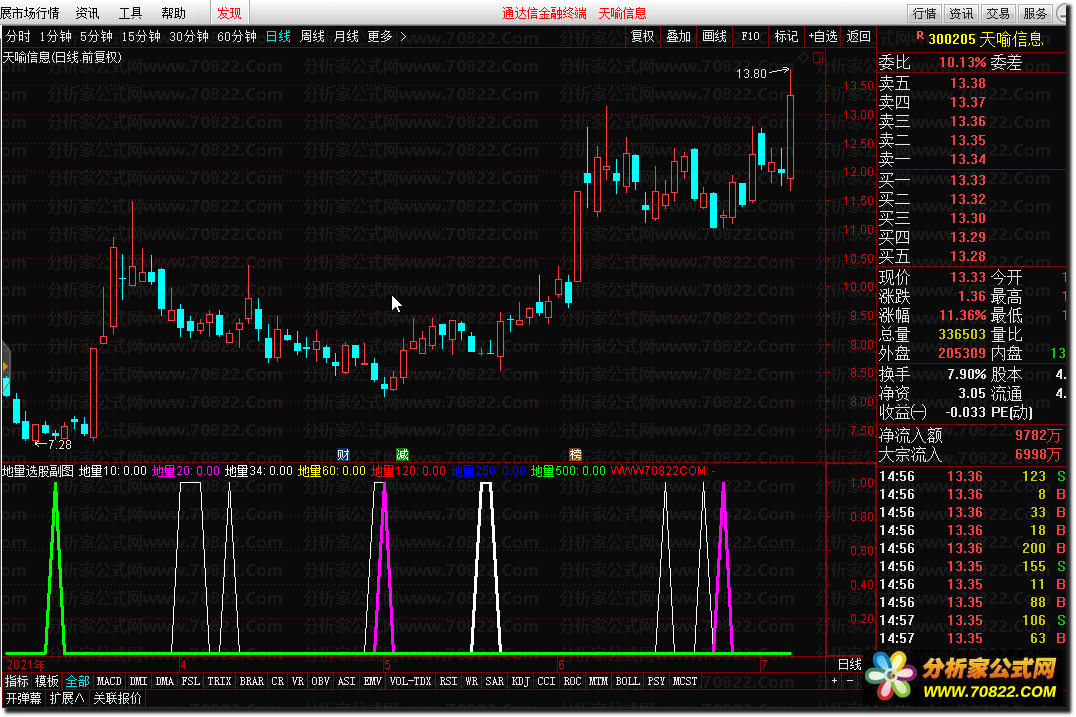Click the 开弹幕 button

[23, 698]
